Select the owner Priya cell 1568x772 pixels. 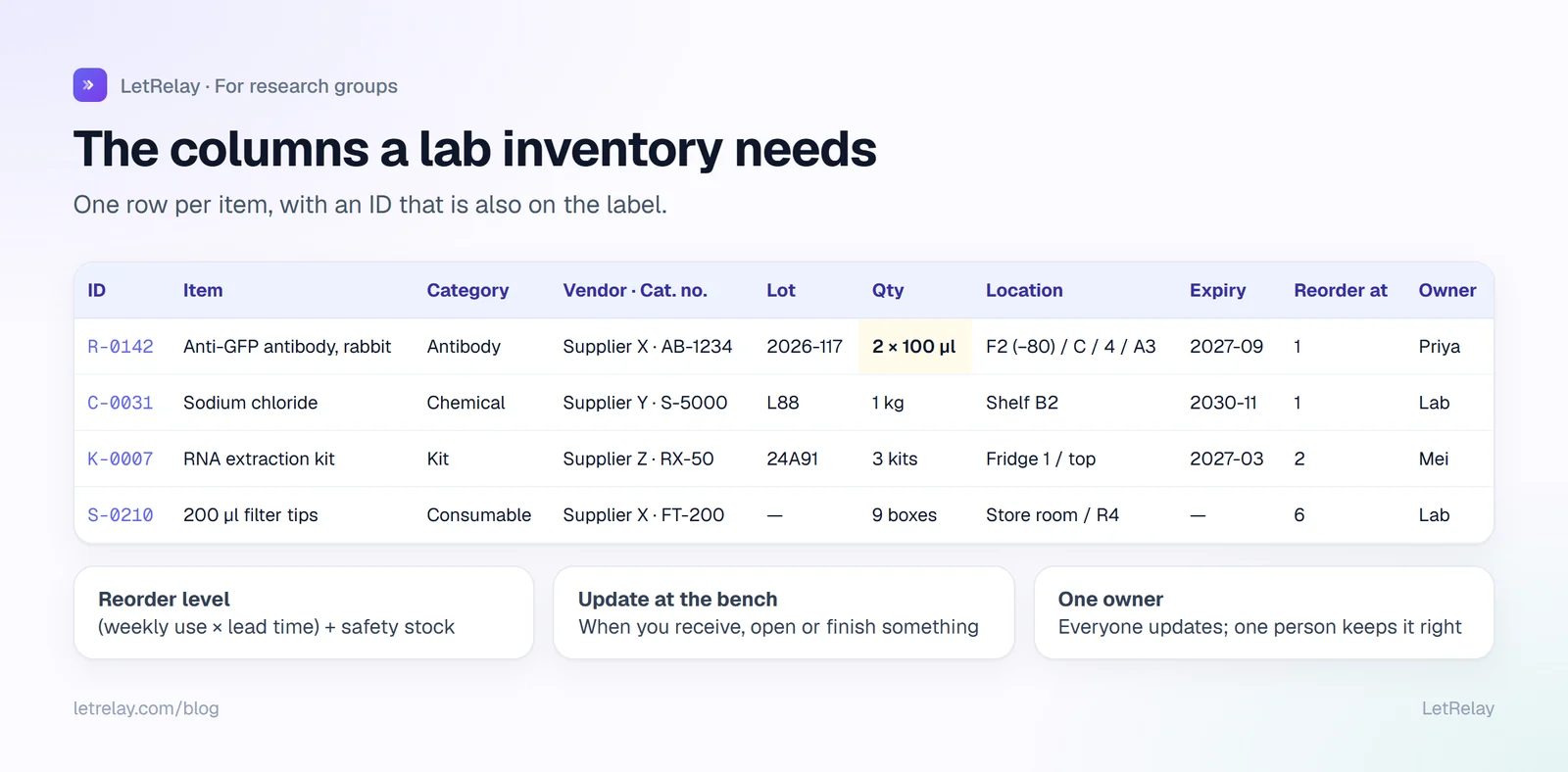[x=1440, y=347]
